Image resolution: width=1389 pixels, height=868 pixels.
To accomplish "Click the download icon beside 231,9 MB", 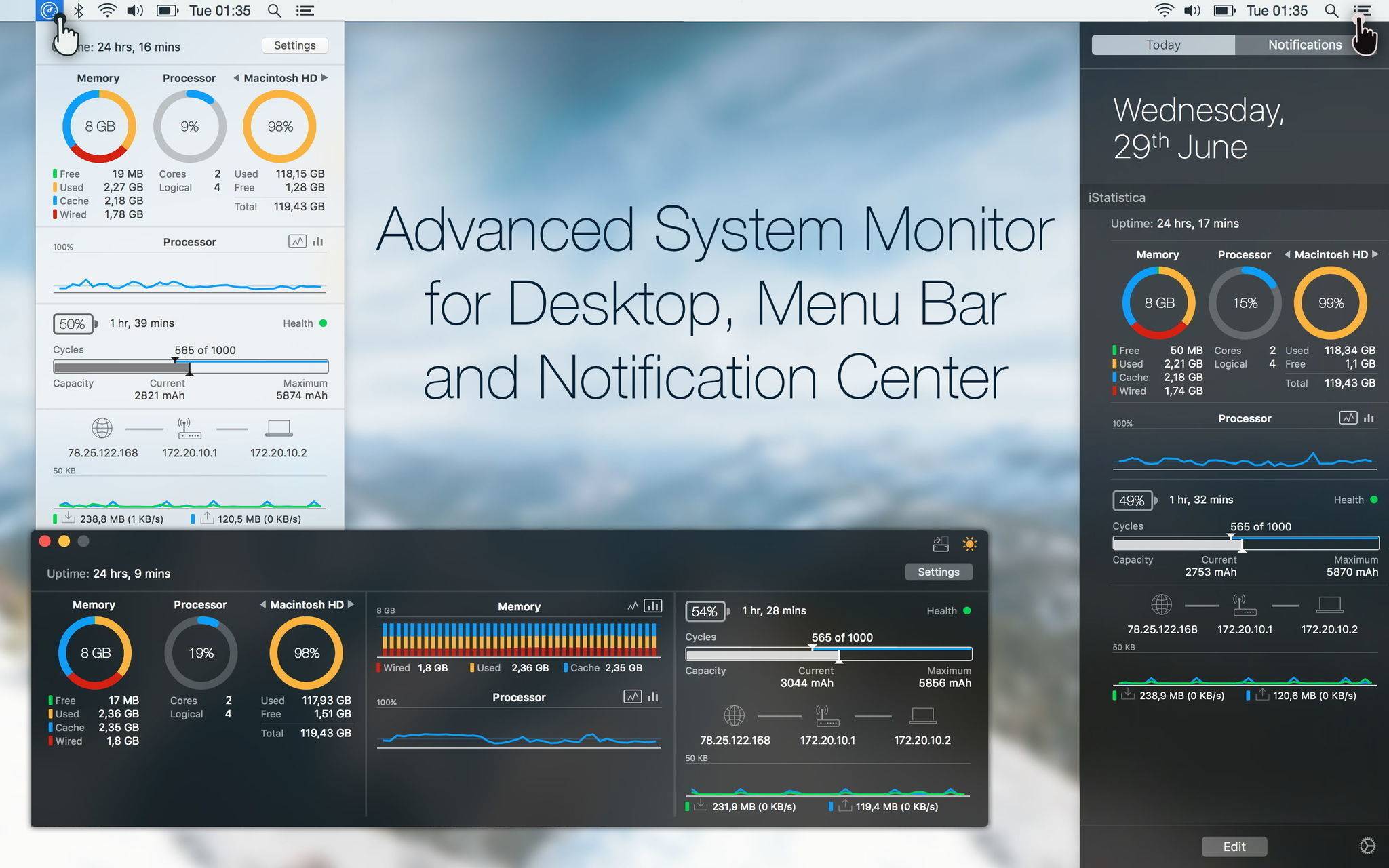I will 701,806.
